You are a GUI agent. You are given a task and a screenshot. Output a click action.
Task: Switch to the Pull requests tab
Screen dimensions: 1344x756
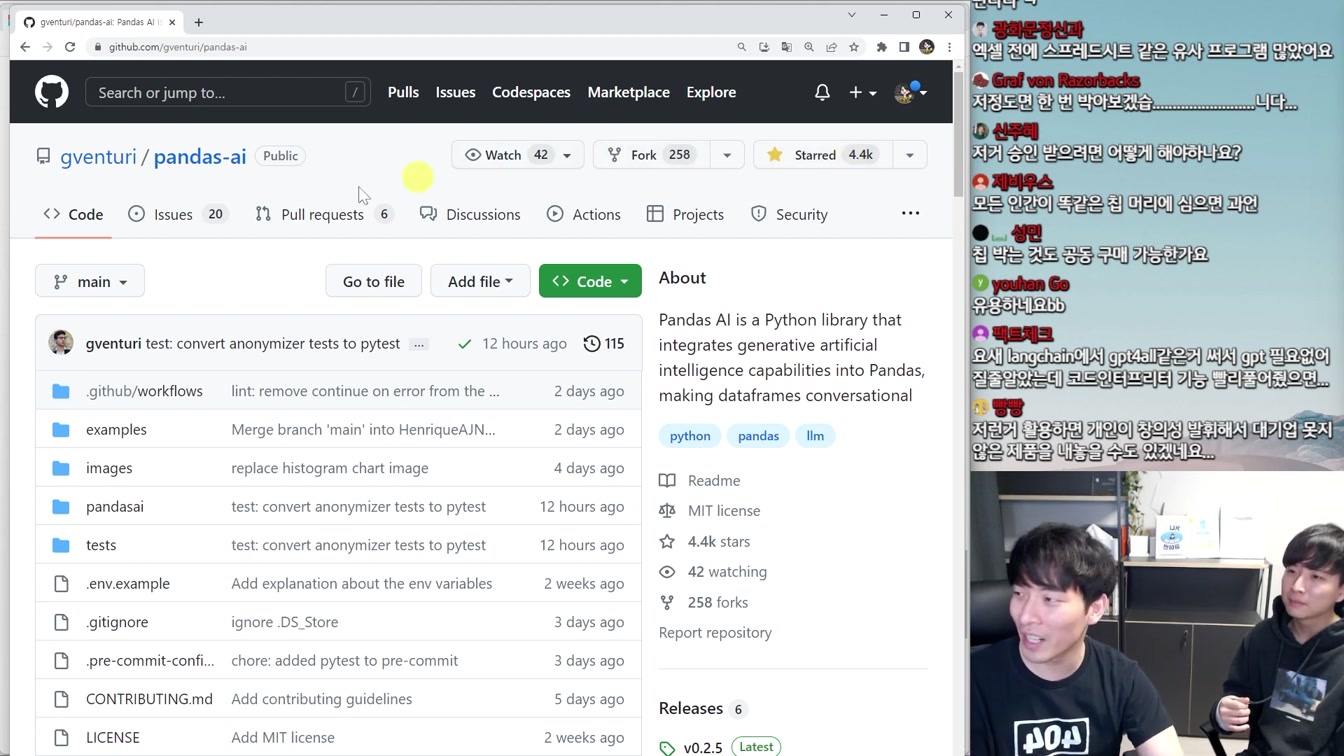point(323,214)
